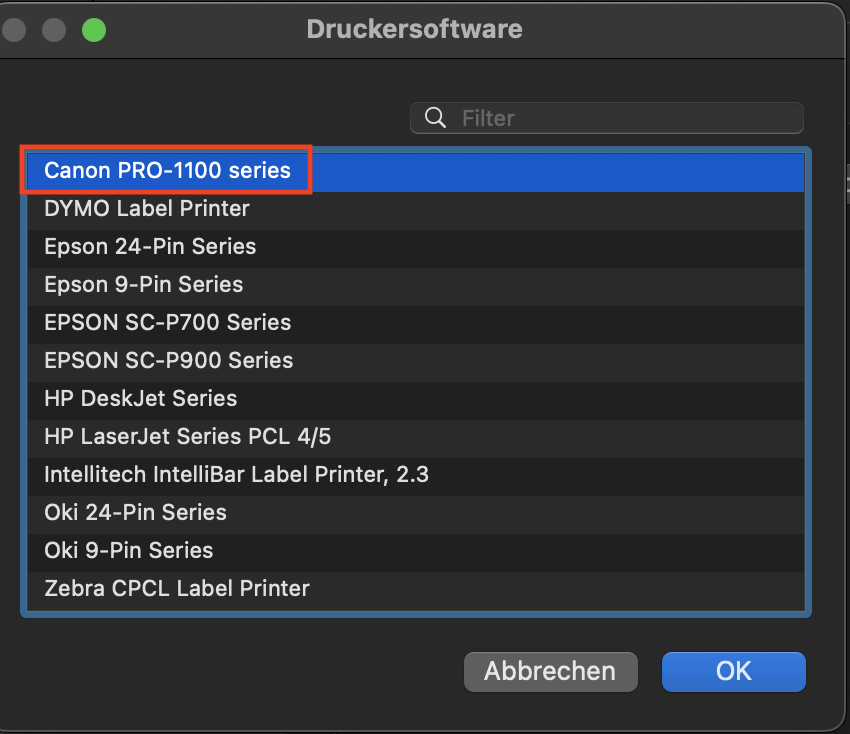This screenshot has width=850, height=734.
Task: Click the Druckersoftware window title
Action: point(414,29)
